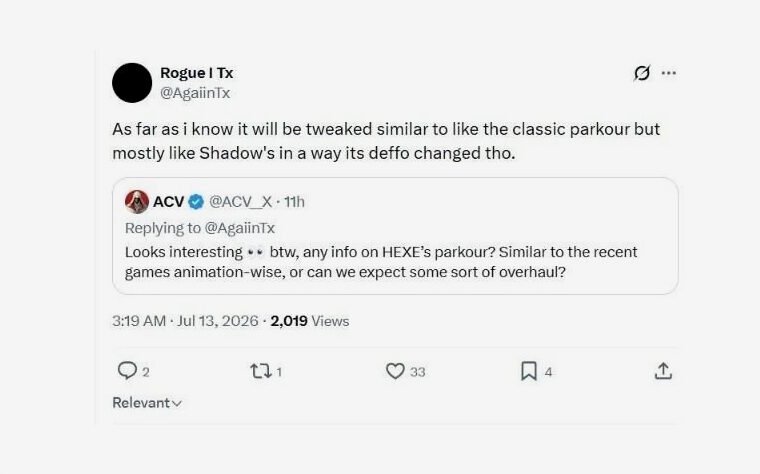Bookmark this tweet
The width and height of the screenshot is (760, 474).
529,371
